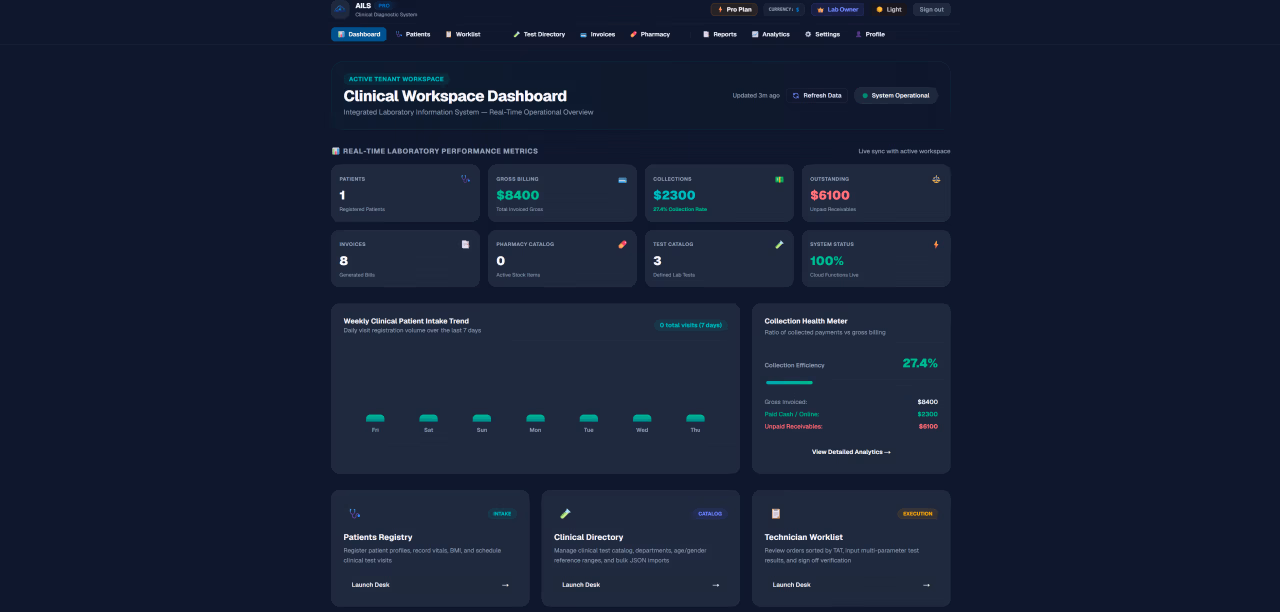This screenshot has width=1280, height=612.
Task: Click the pill icon on Pharmacy Catalog tile
Action: [622, 244]
